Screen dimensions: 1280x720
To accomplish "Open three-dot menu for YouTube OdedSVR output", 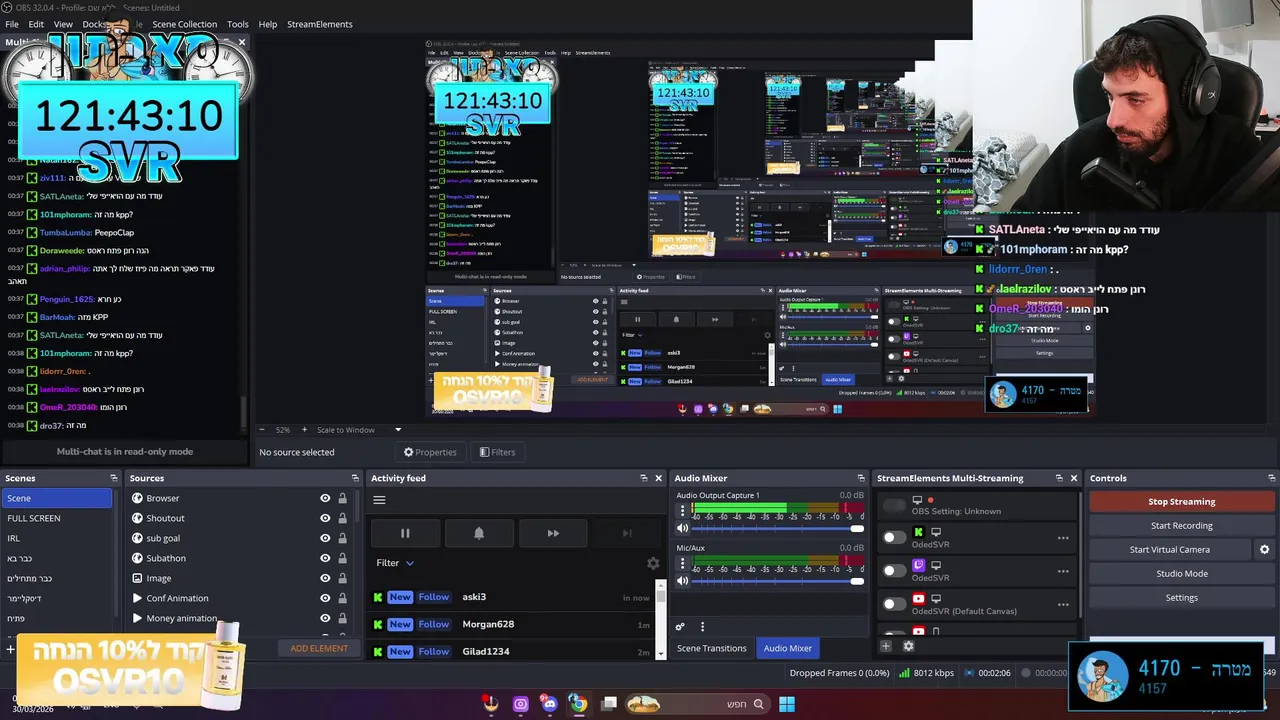I will tap(1063, 604).
